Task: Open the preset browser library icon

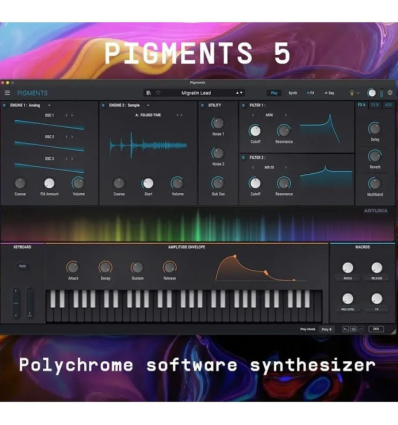Action: 149,93
